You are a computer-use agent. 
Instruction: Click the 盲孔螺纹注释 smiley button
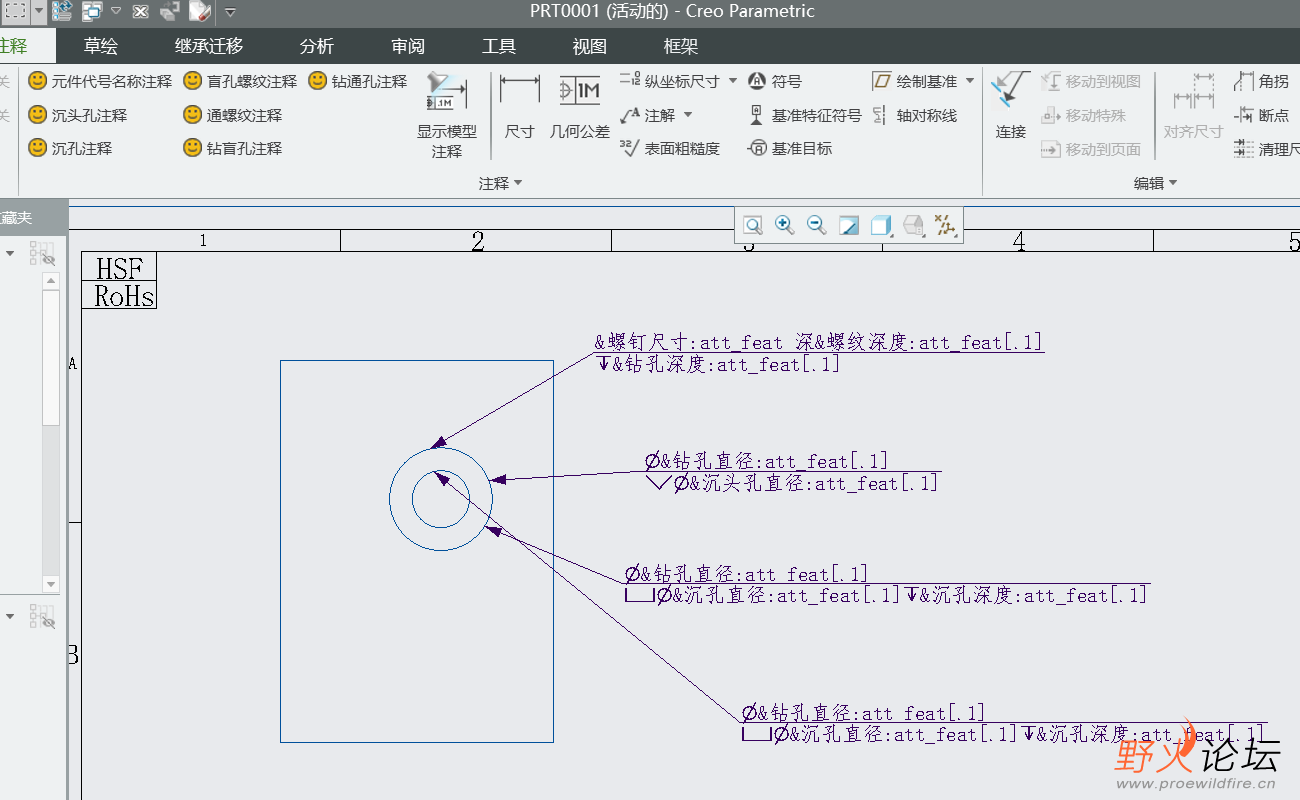[x=240, y=81]
